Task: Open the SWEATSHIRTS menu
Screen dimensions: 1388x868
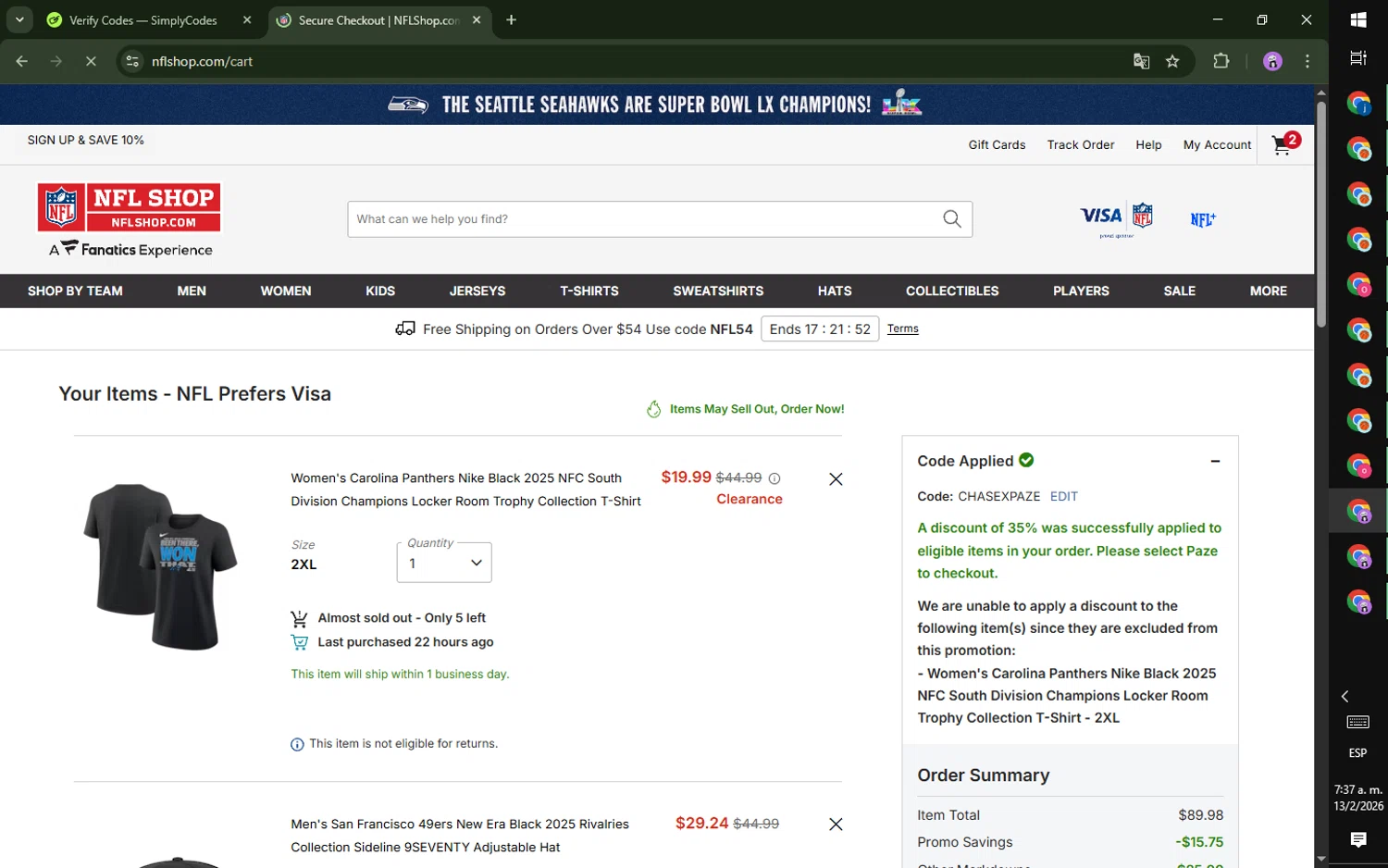Action: (x=718, y=291)
